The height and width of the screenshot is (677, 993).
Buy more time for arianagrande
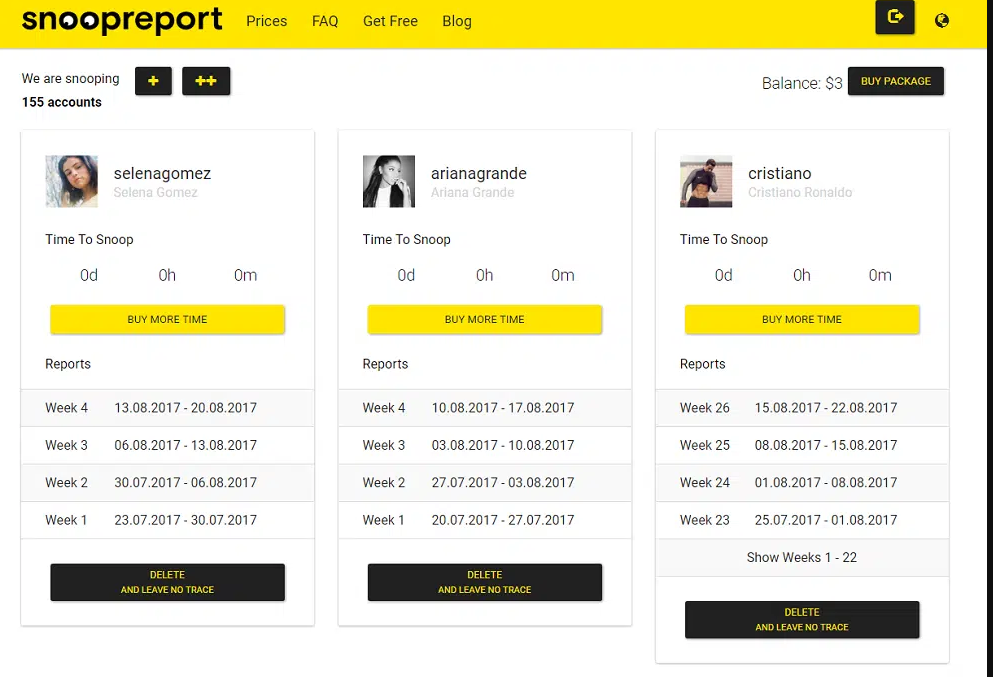484,319
